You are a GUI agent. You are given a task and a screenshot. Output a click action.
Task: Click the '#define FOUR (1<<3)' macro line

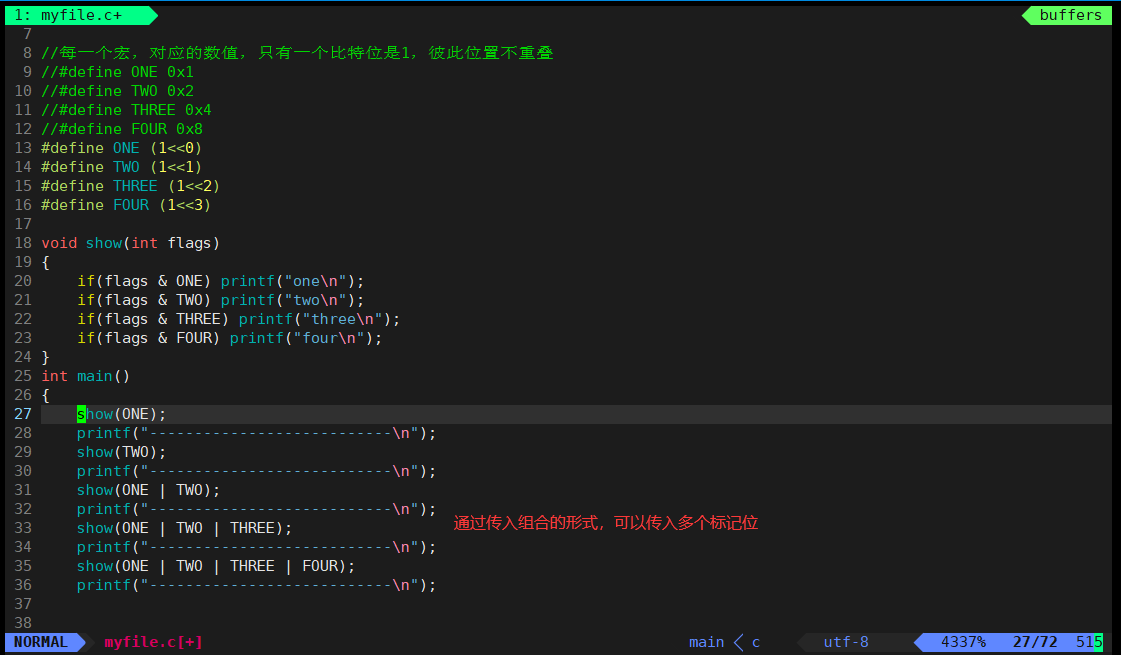(126, 204)
